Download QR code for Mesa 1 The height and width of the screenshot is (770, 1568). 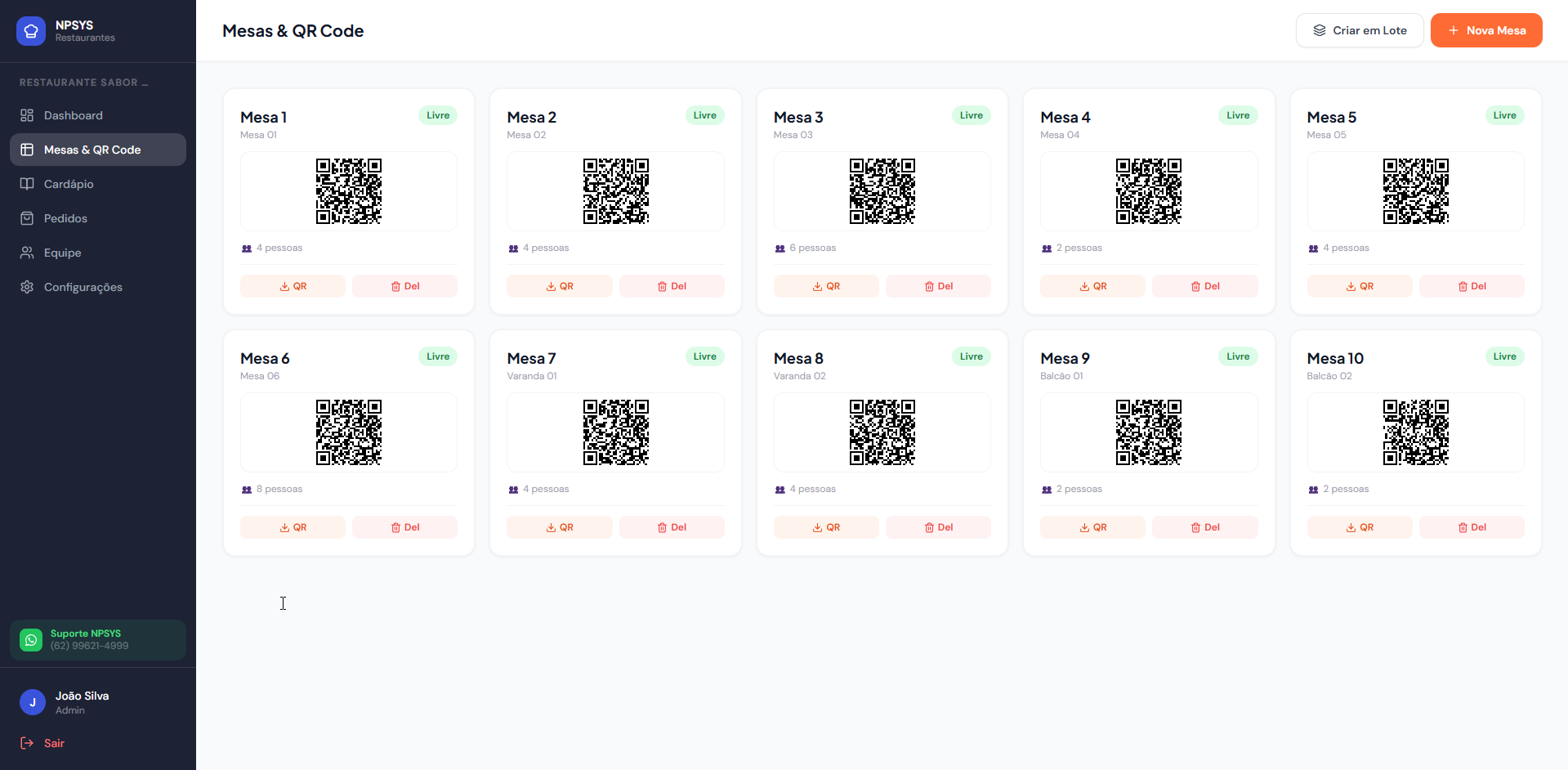point(293,286)
